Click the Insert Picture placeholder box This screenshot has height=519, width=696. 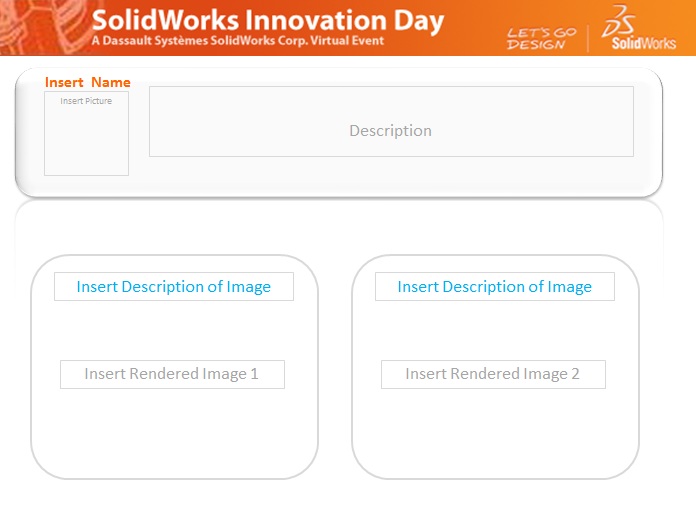pos(86,135)
